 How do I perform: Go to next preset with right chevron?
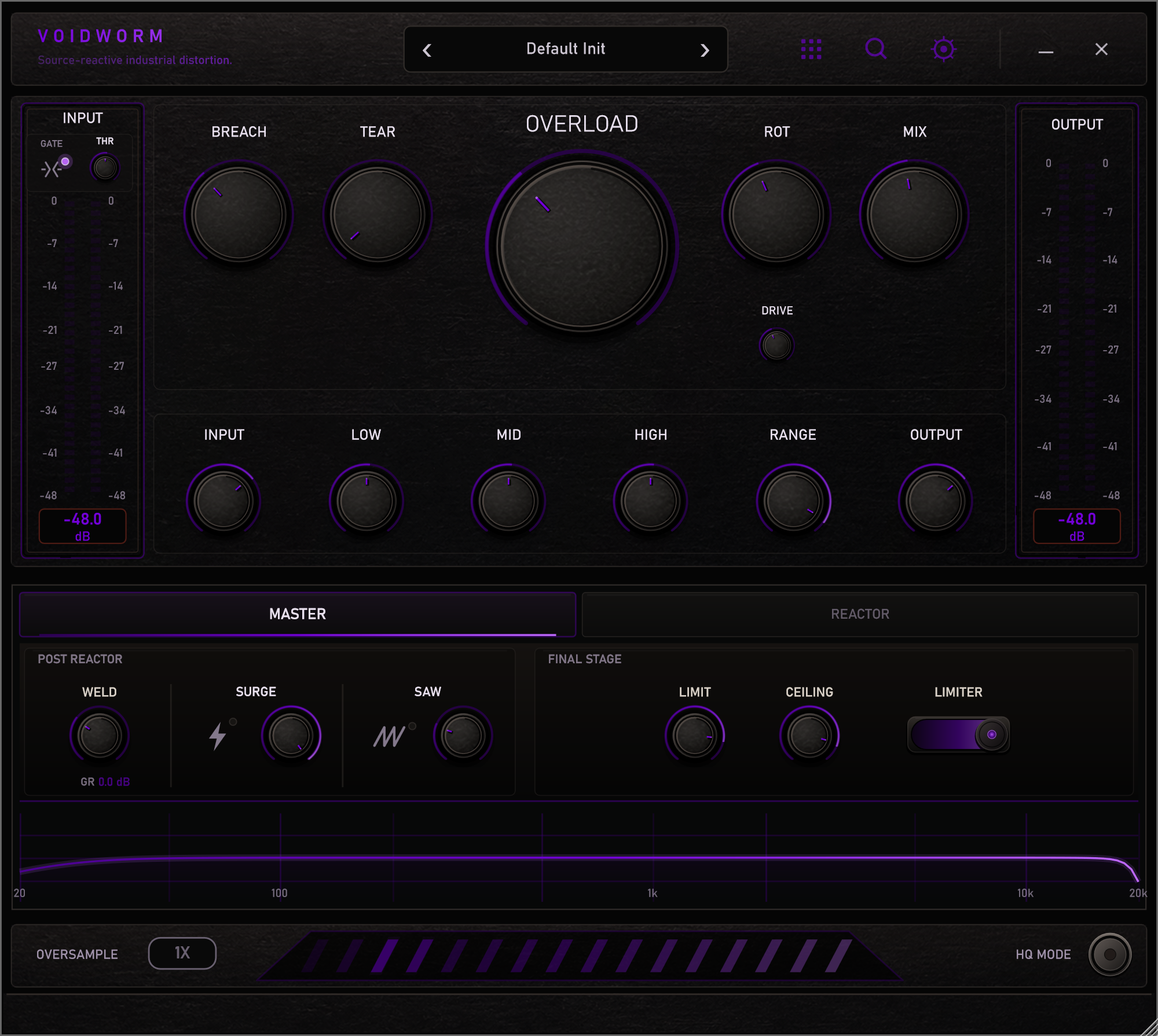coord(705,50)
